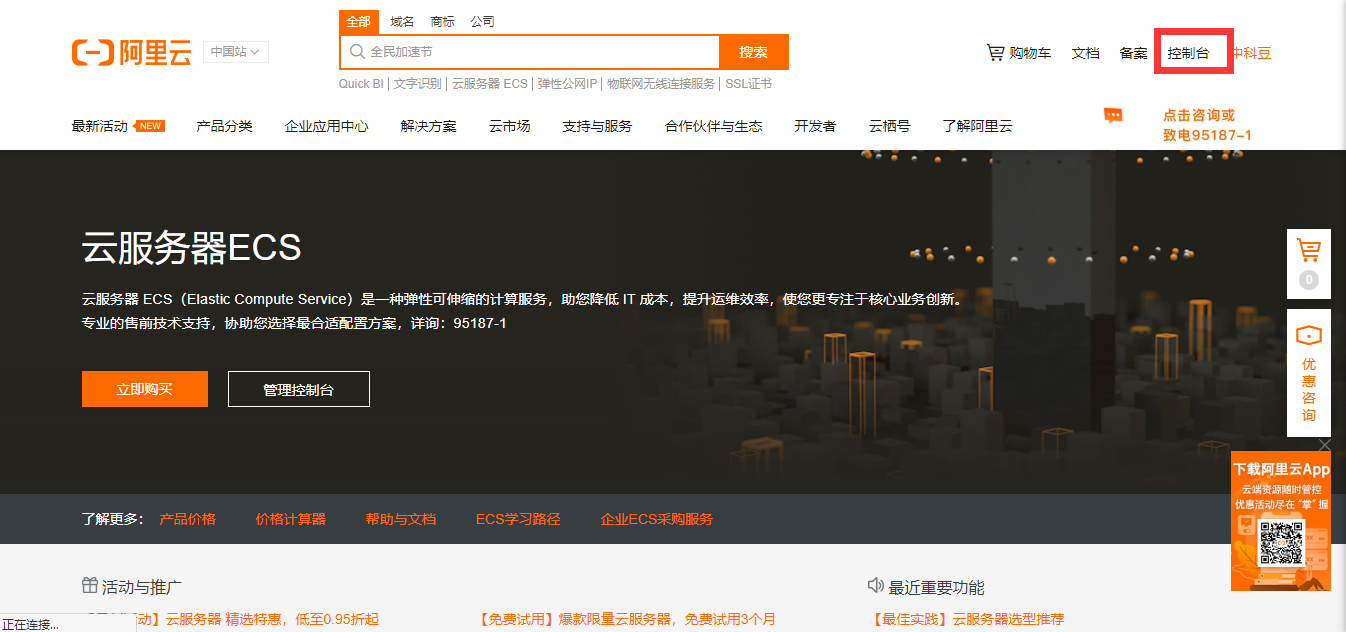
Task: Click the orange 搜索 button
Action: pyautogui.click(x=754, y=52)
